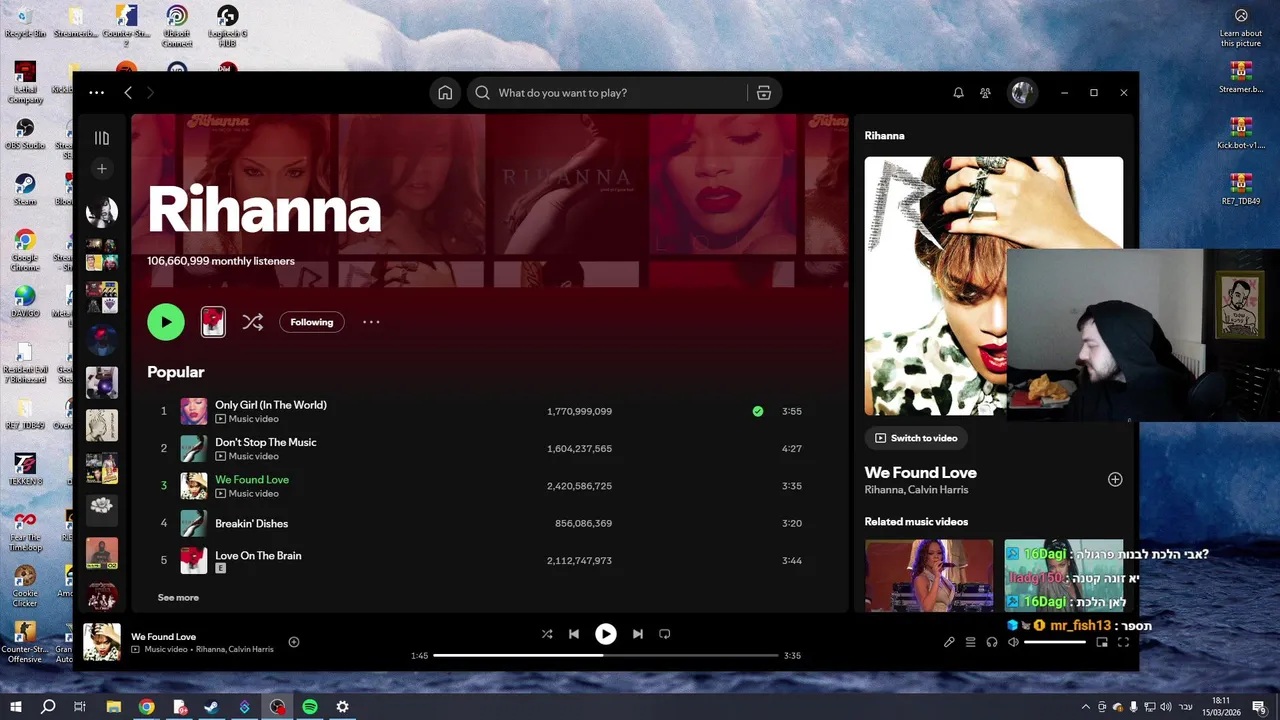This screenshot has height=720, width=1280.
Task: Open mini player icon
Action: 1102,642
